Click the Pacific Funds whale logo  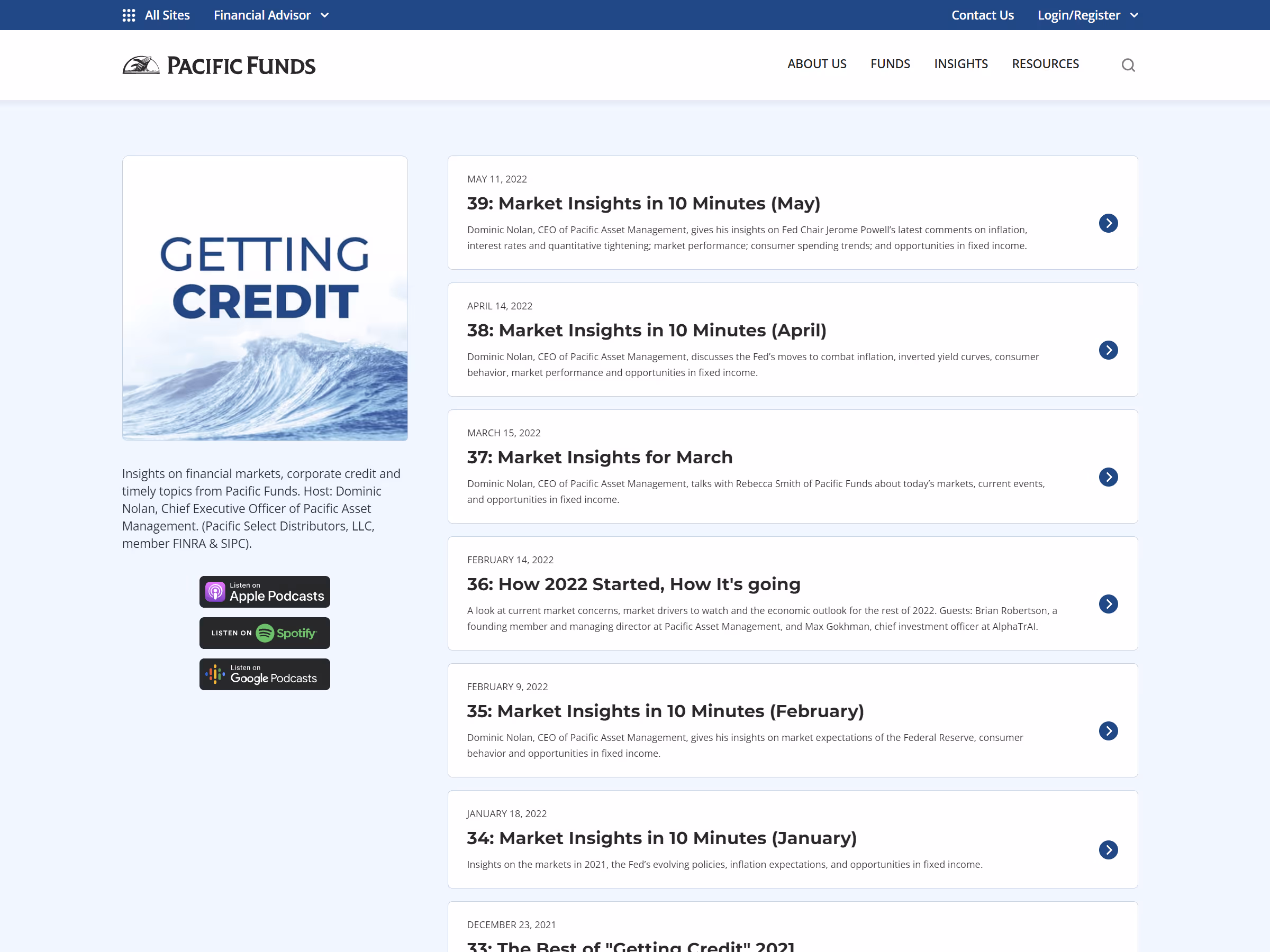pyautogui.click(x=141, y=66)
